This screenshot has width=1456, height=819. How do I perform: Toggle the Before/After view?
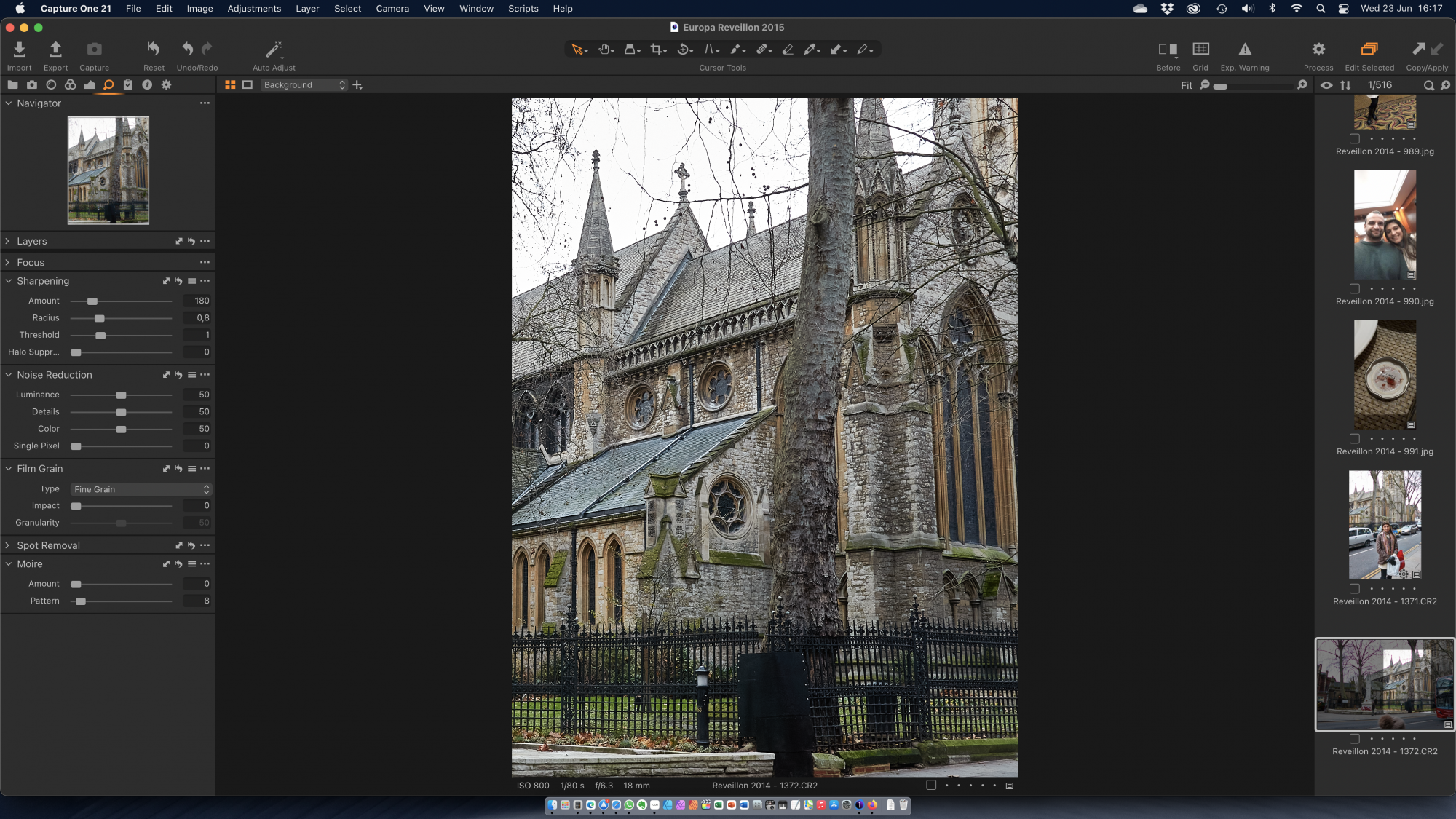coord(1168,50)
